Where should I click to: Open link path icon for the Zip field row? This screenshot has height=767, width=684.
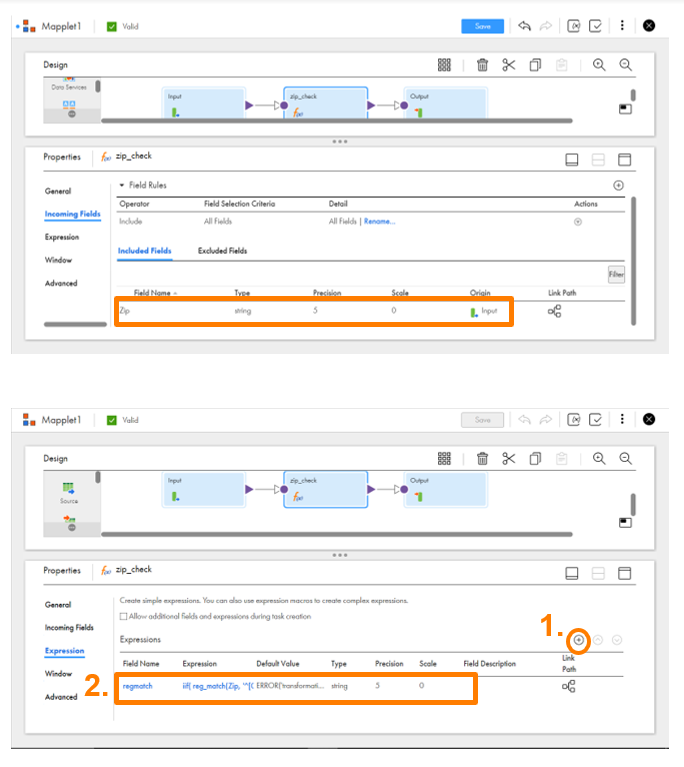pos(554,311)
